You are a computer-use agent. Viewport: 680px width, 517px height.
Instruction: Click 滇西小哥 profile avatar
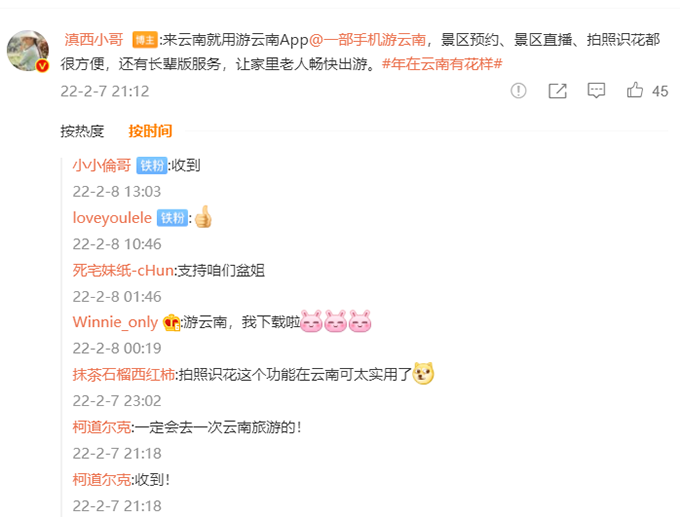click(28, 51)
